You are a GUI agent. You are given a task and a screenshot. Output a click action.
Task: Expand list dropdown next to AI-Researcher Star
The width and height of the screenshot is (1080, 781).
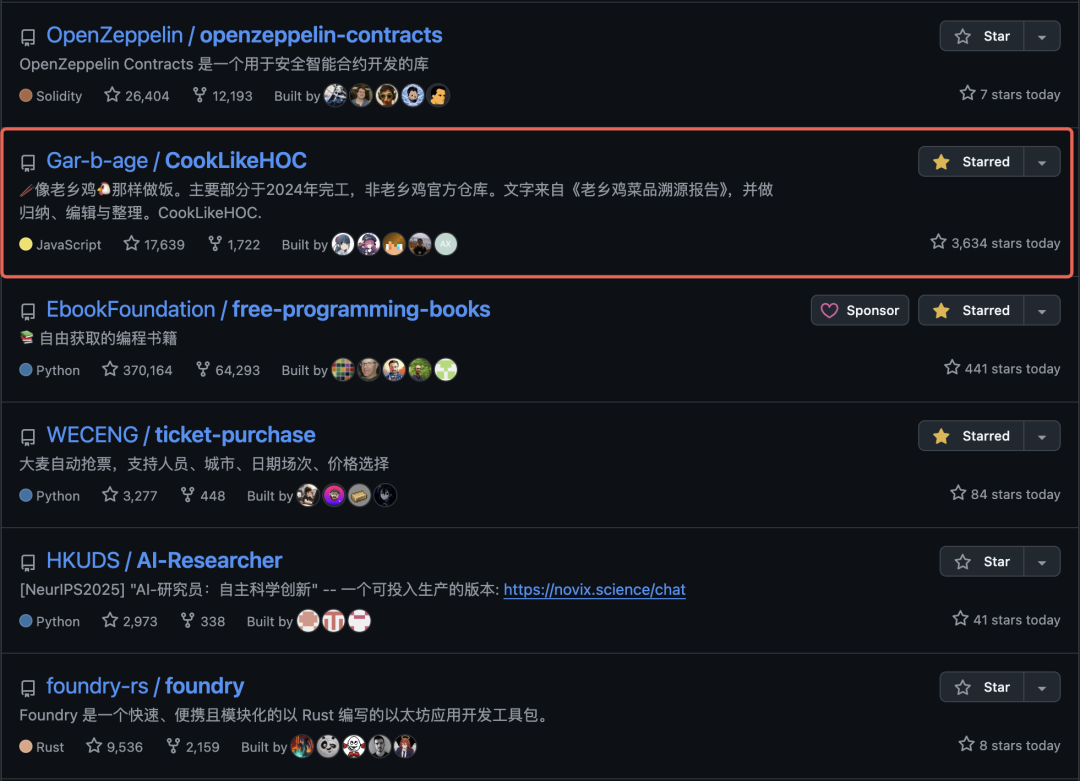[x=1042, y=562]
